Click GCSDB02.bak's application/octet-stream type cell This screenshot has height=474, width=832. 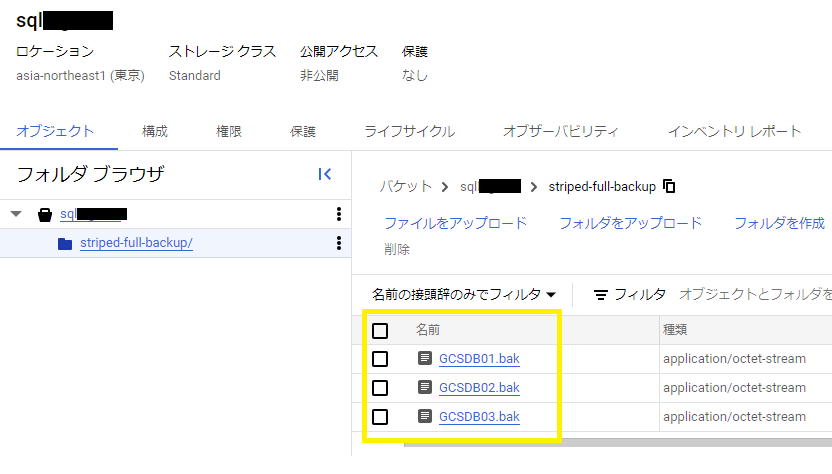(x=734, y=388)
